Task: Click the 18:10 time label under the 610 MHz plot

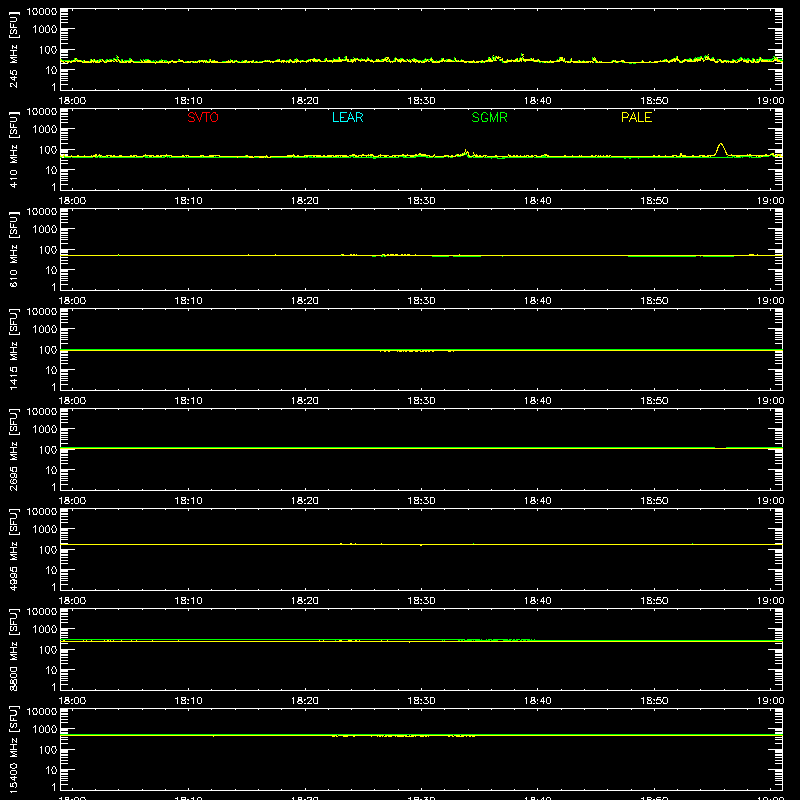Action: coord(189,301)
